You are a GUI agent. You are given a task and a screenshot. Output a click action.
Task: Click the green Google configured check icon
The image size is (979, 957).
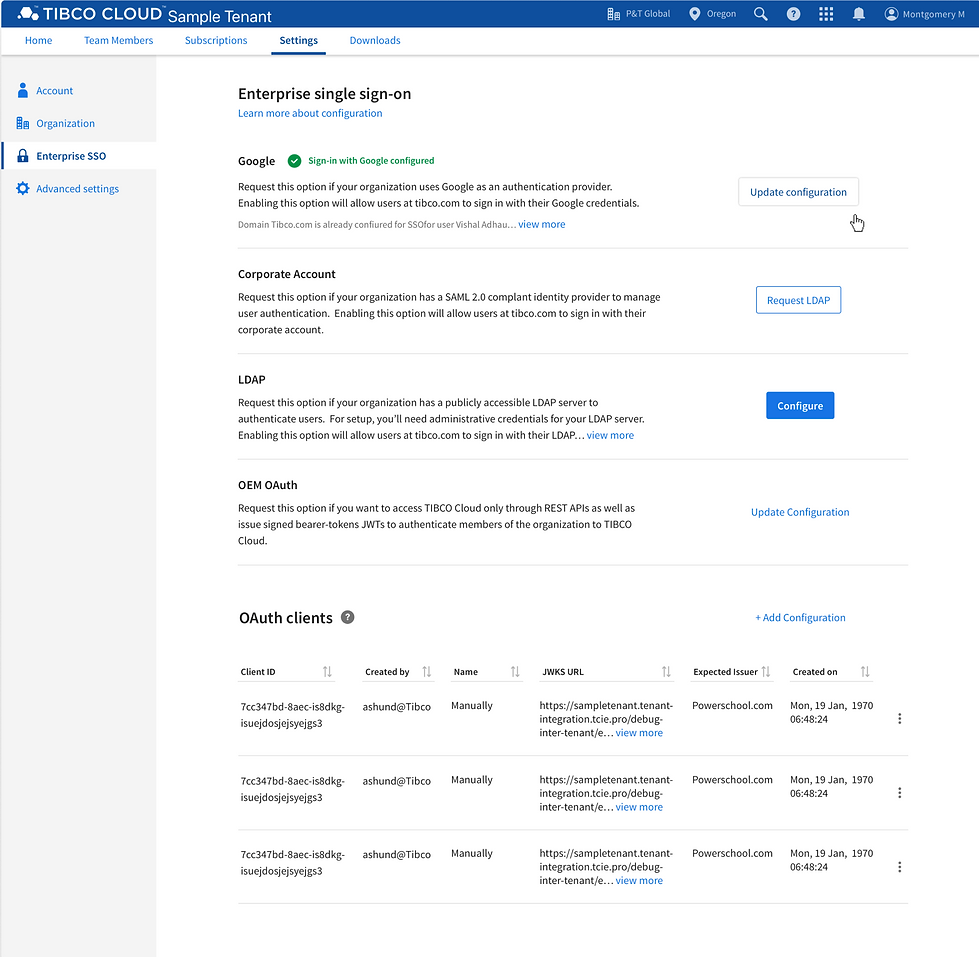294,161
